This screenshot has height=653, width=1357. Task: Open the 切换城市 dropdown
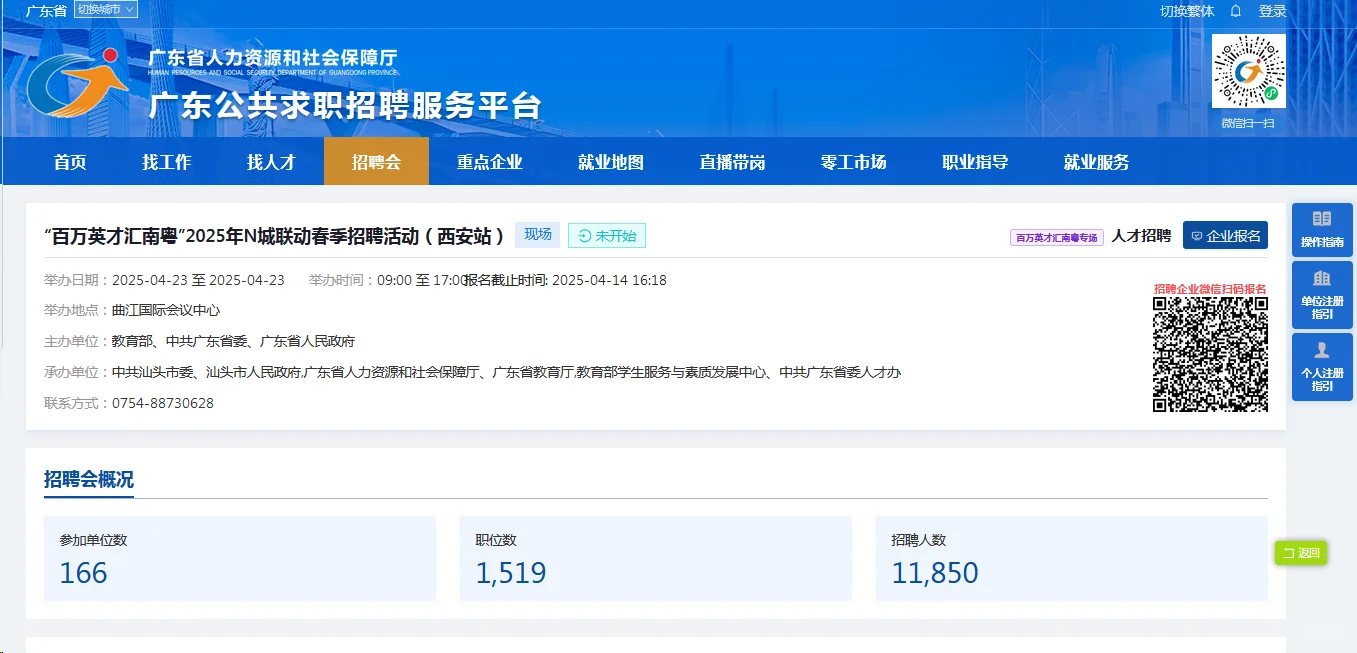pos(105,9)
